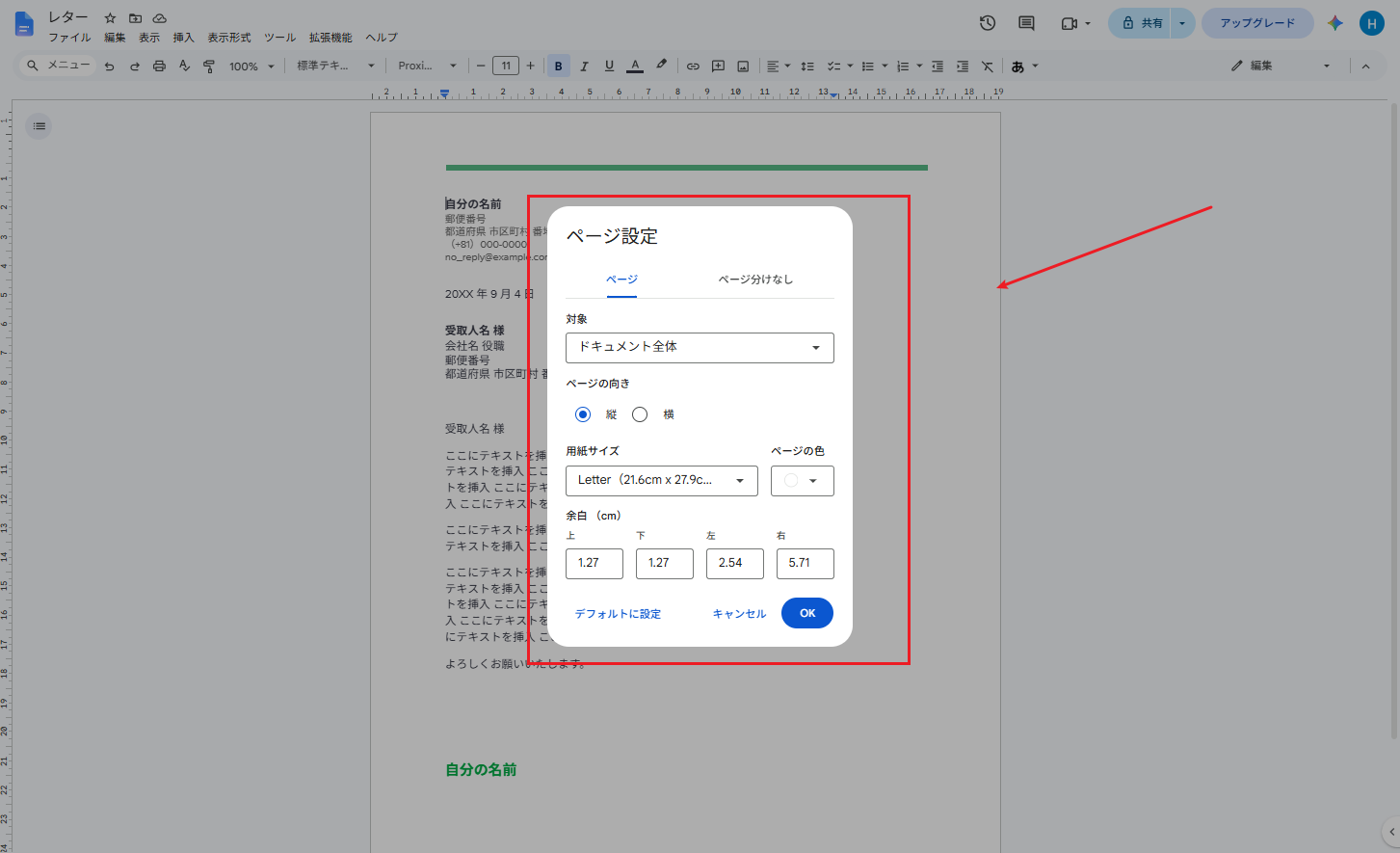Click the move to folder icon

point(135,18)
